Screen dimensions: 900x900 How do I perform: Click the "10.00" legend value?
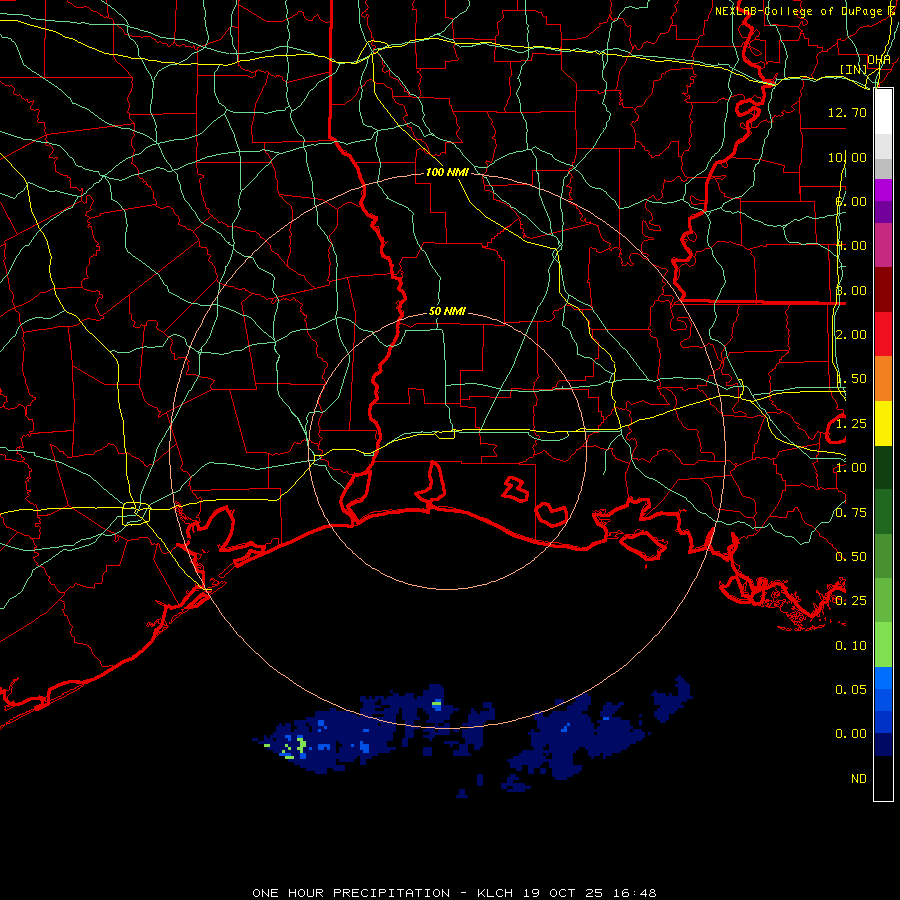(x=847, y=157)
